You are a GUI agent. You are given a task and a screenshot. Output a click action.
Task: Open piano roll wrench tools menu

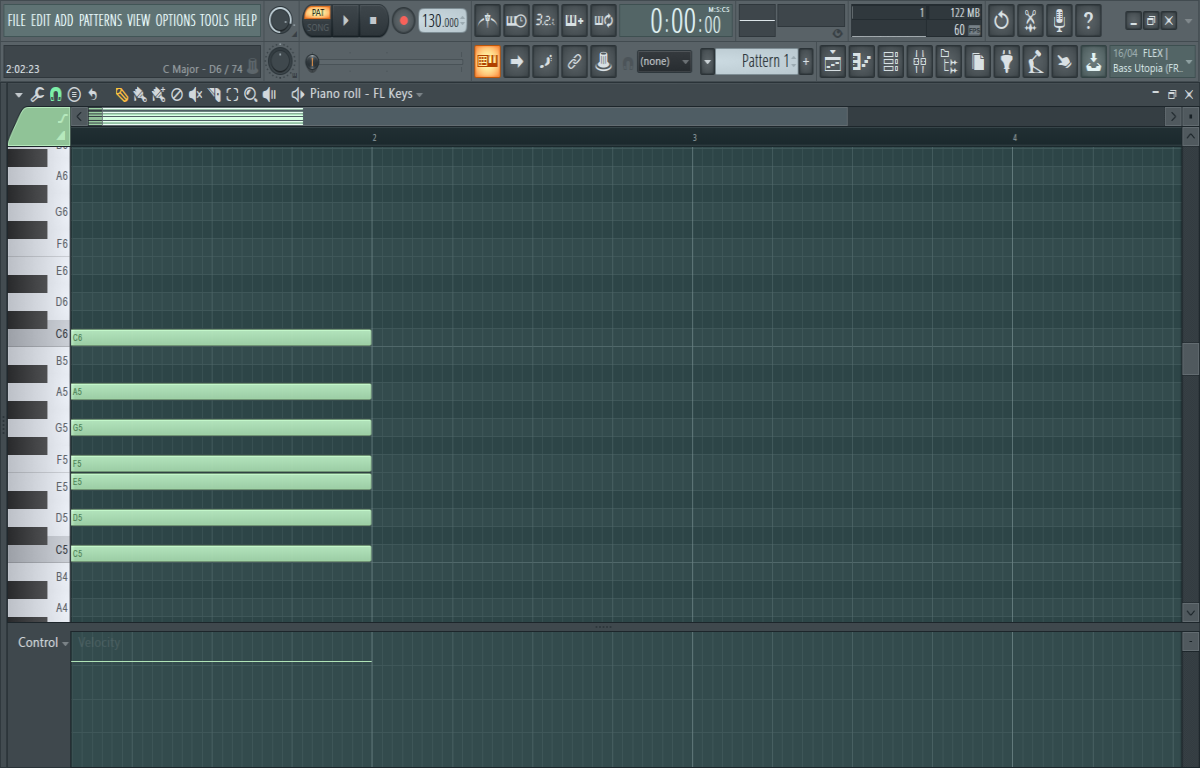[x=37, y=94]
